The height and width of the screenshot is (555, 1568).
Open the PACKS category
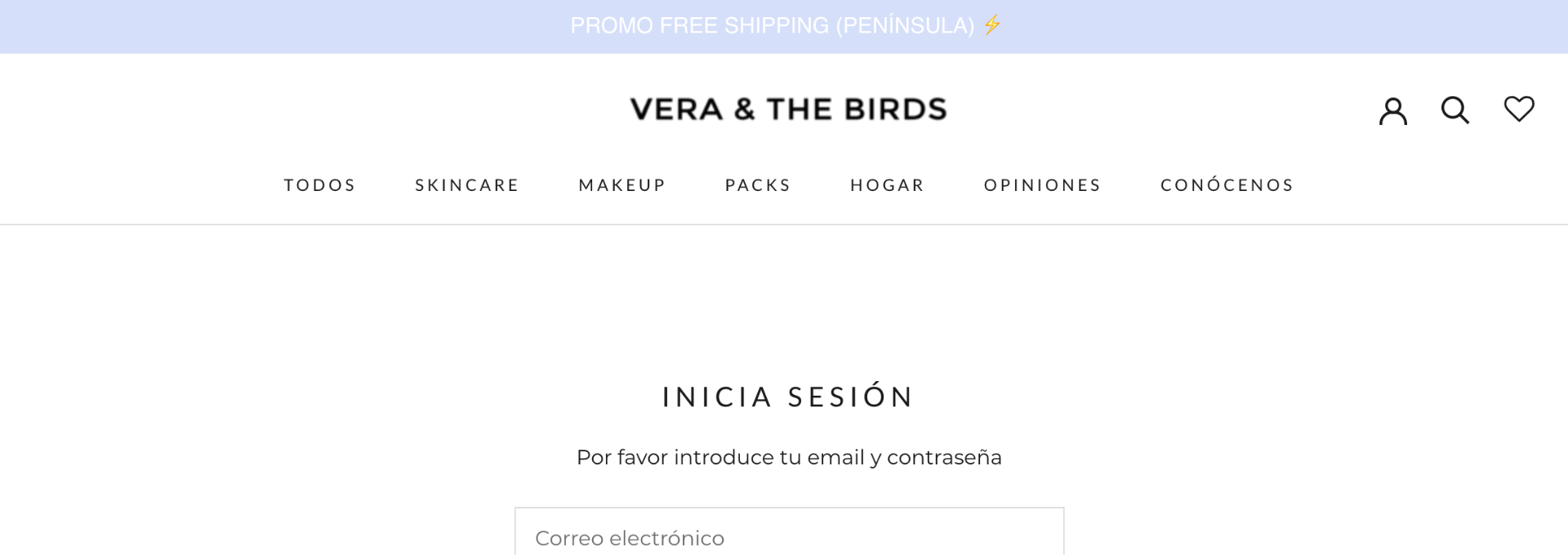(758, 185)
